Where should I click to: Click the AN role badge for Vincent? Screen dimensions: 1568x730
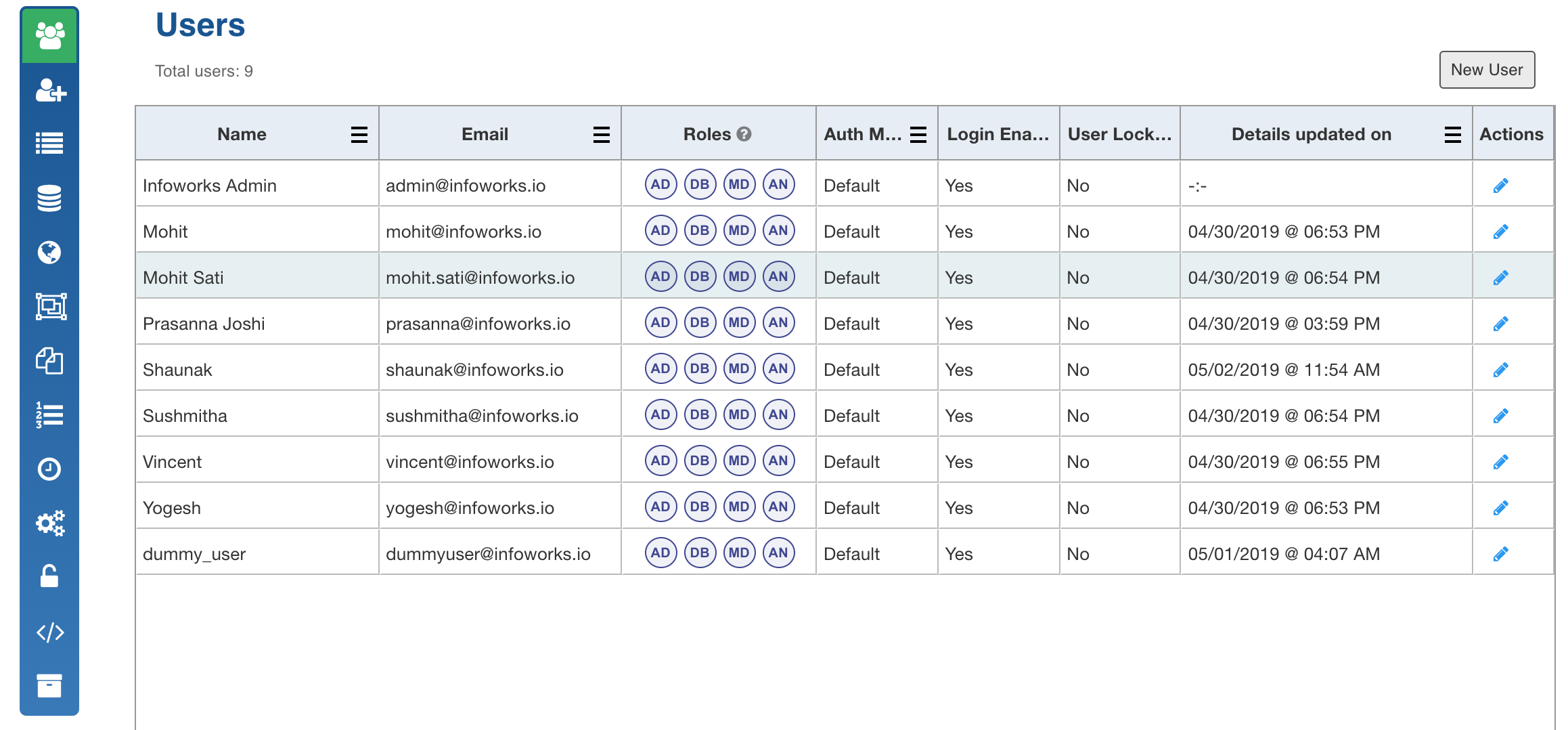coord(778,460)
